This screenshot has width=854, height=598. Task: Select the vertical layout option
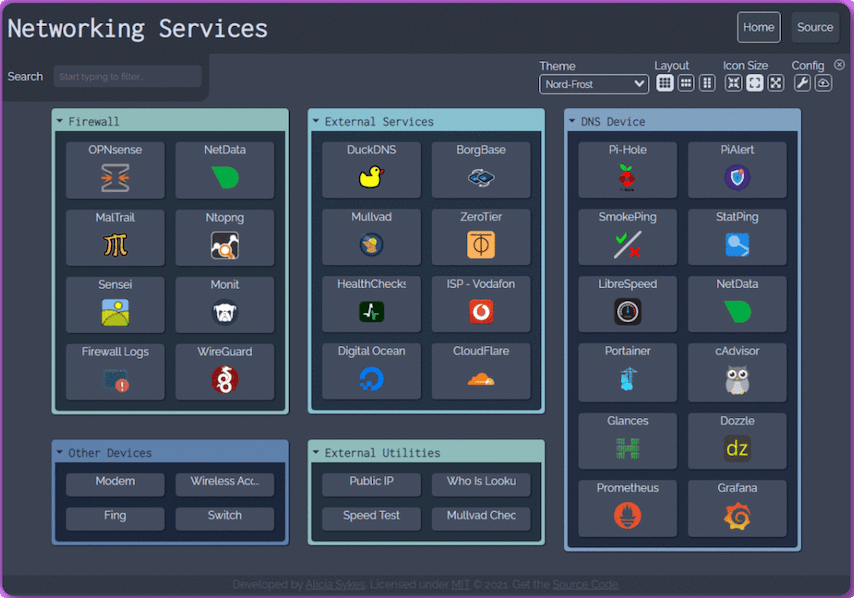point(707,83)
